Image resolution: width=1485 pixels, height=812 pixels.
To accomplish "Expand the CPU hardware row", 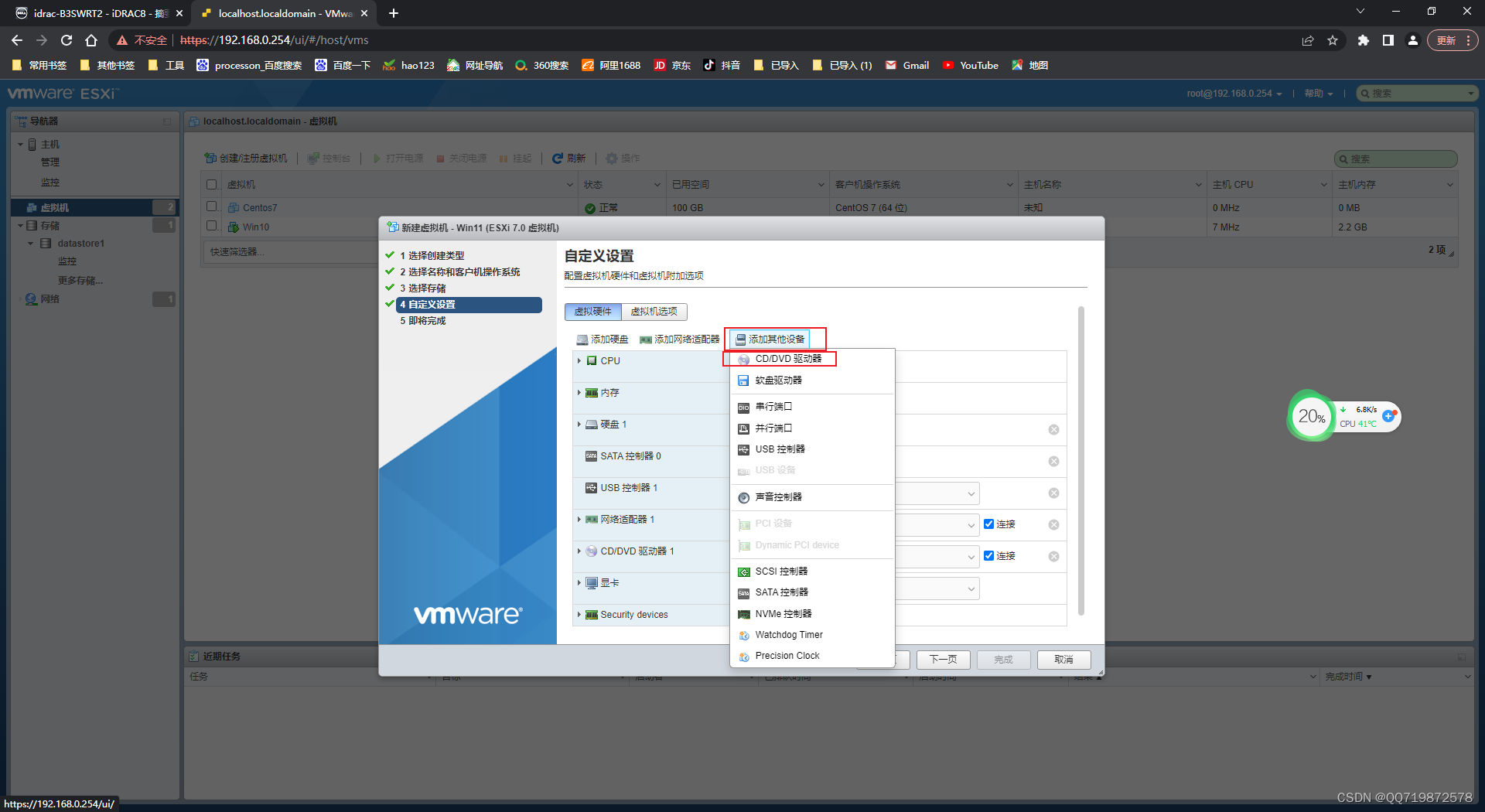I will [579, 360].
